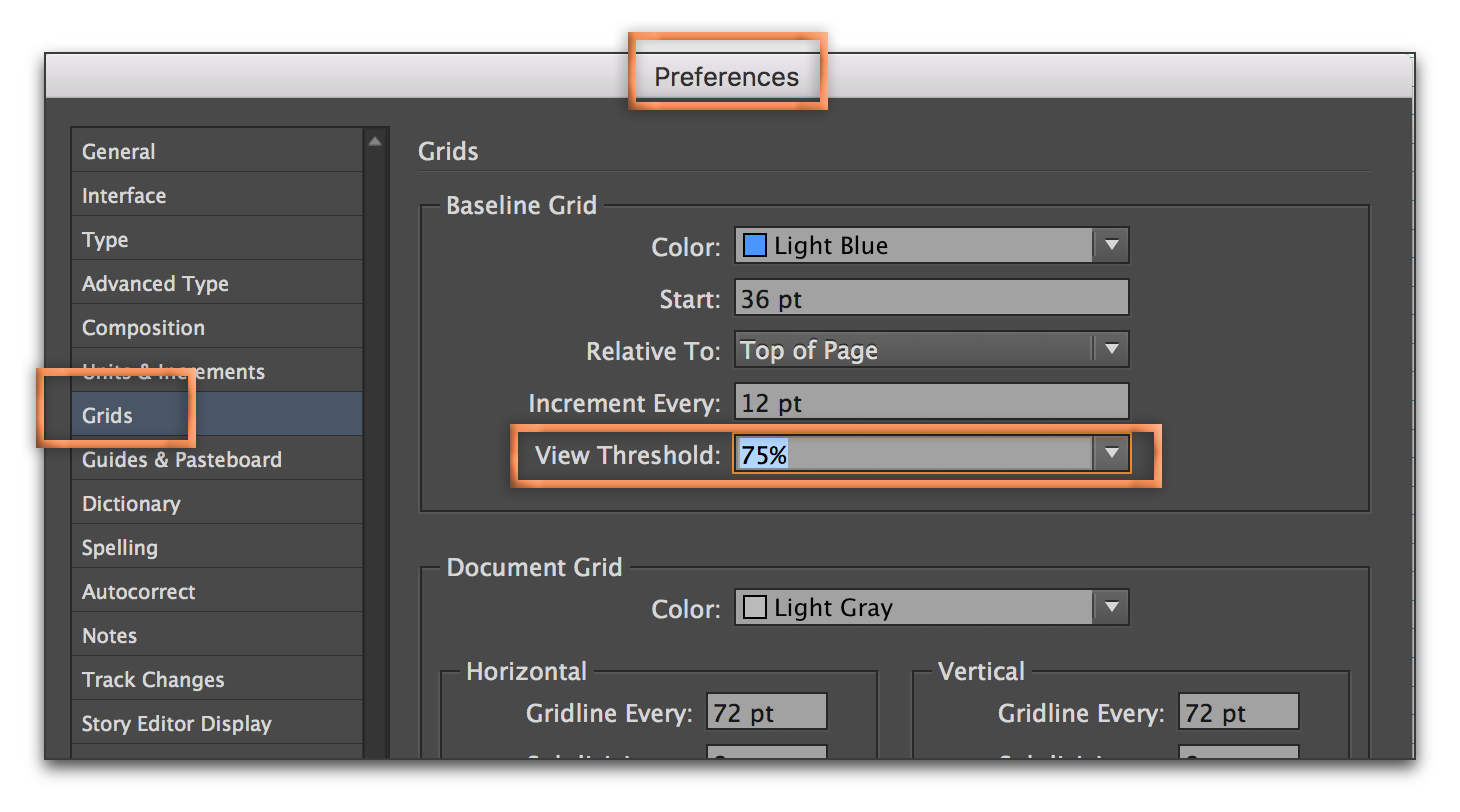Open the Type preferences section
Screen dimensions: 1460x812
(105, 240)
